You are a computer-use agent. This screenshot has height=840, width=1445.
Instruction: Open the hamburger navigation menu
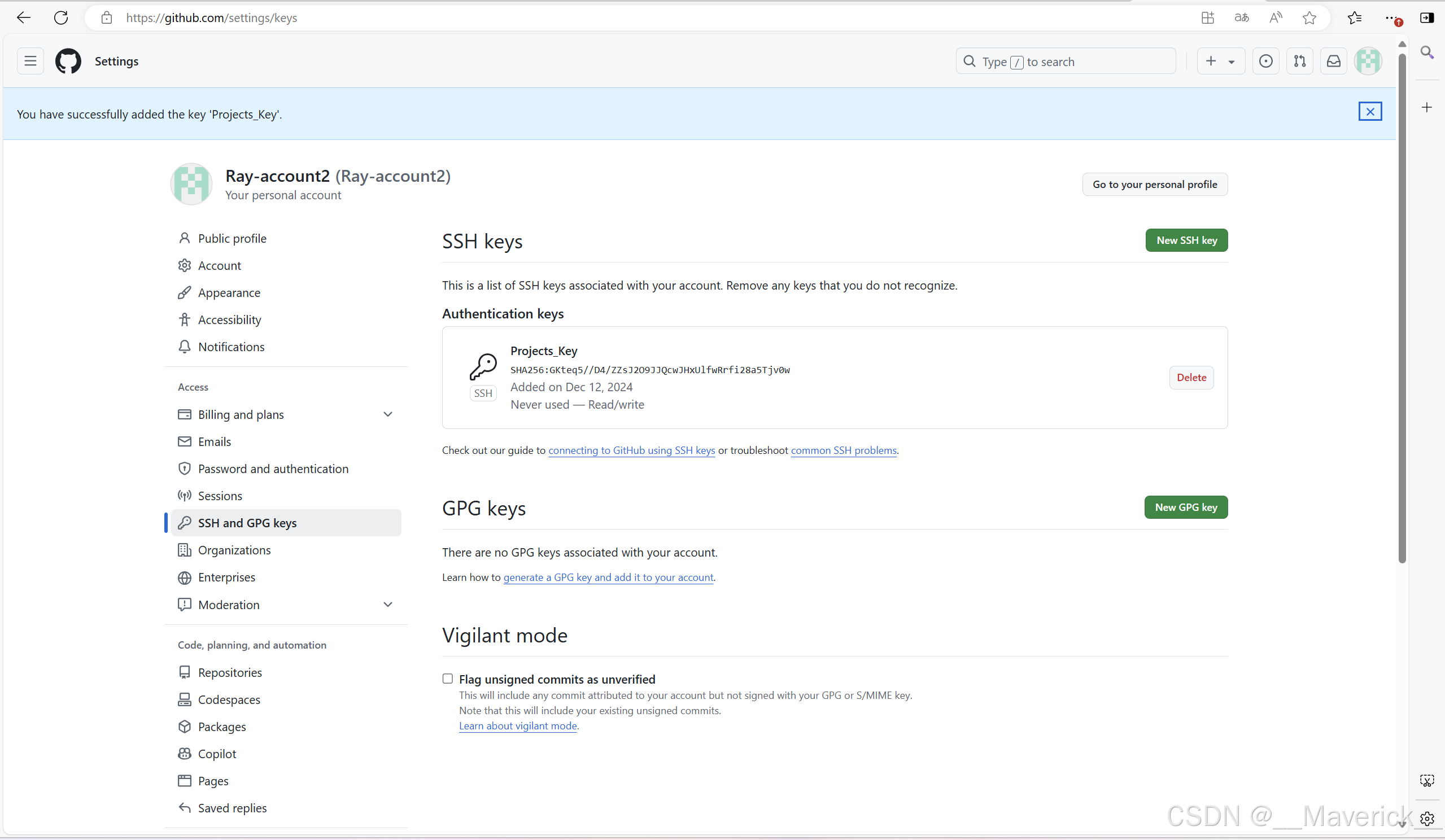pos(30,62)
